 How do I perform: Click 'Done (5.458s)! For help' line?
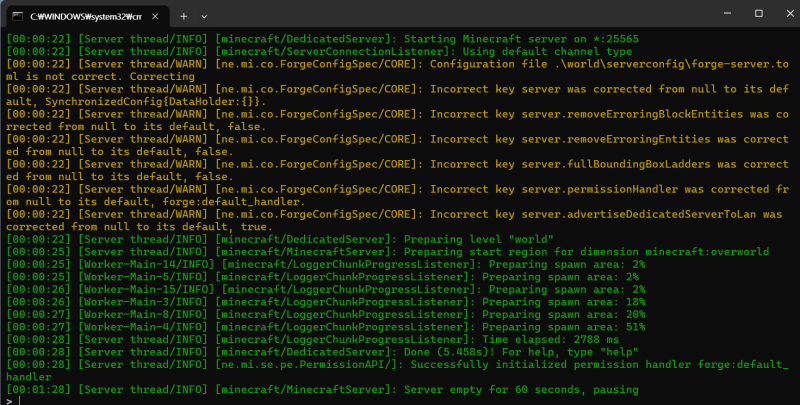click(x=322, y=352)
